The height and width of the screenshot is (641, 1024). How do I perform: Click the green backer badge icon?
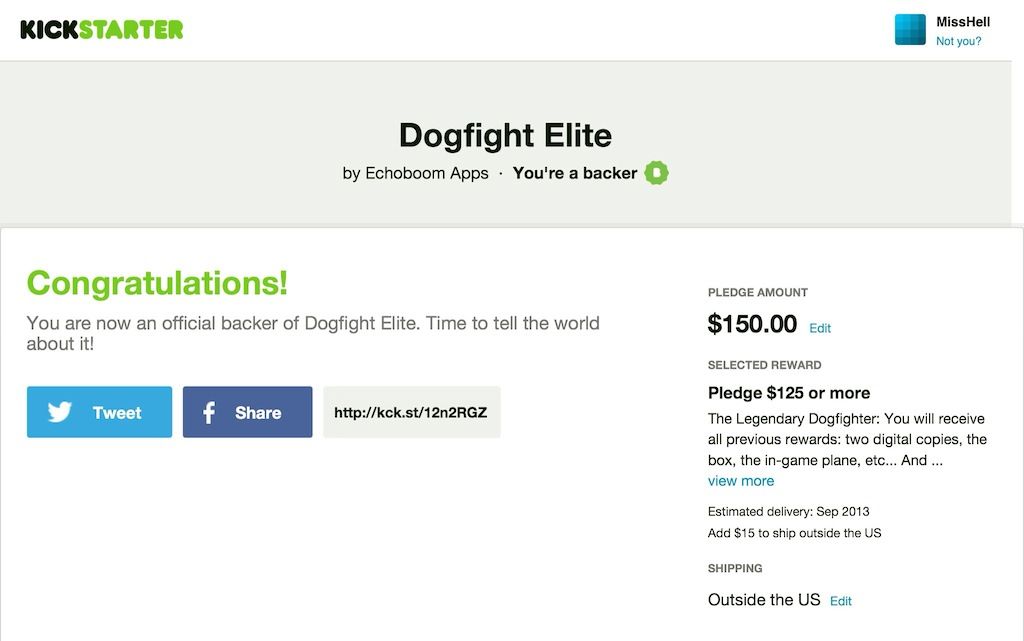[x=656, y=173]
